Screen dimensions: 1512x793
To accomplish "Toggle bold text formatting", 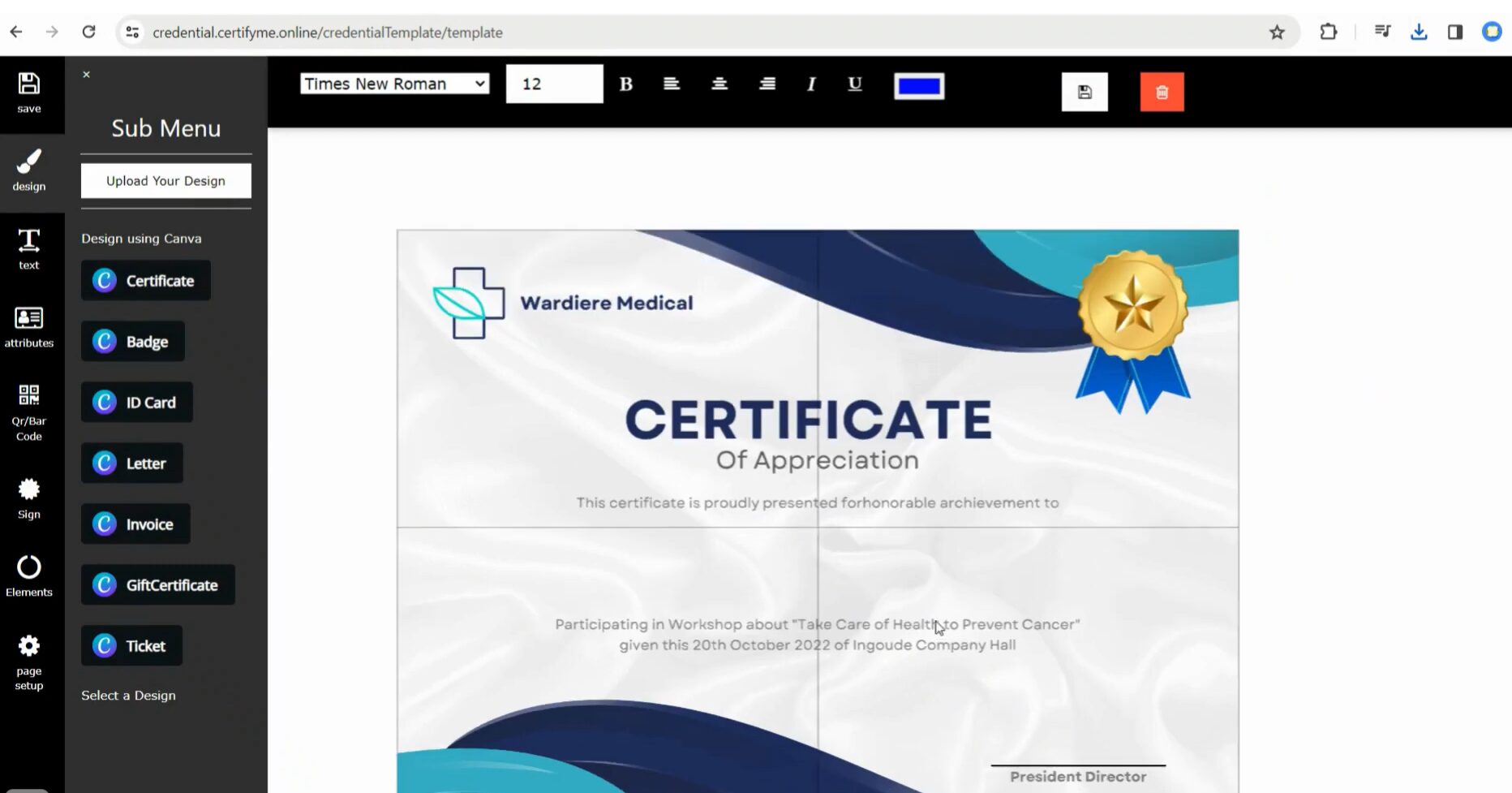I will [x=626, y=84].
